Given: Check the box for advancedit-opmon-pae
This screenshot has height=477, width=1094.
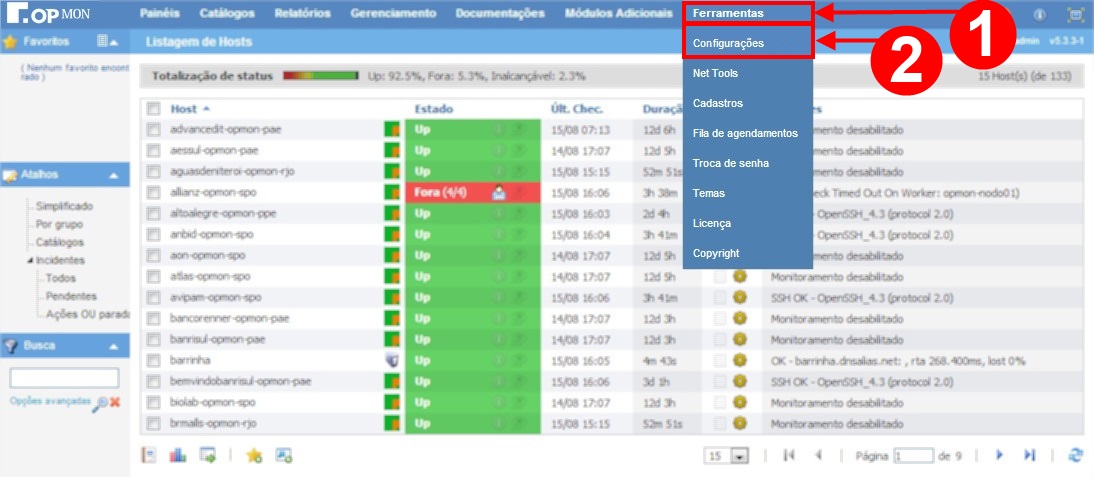Looking at the screenshot, I should coord(154,130).
